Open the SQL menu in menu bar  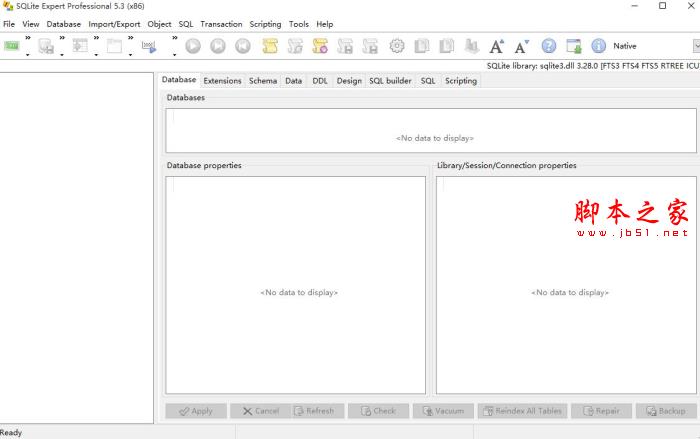point(186,24)
